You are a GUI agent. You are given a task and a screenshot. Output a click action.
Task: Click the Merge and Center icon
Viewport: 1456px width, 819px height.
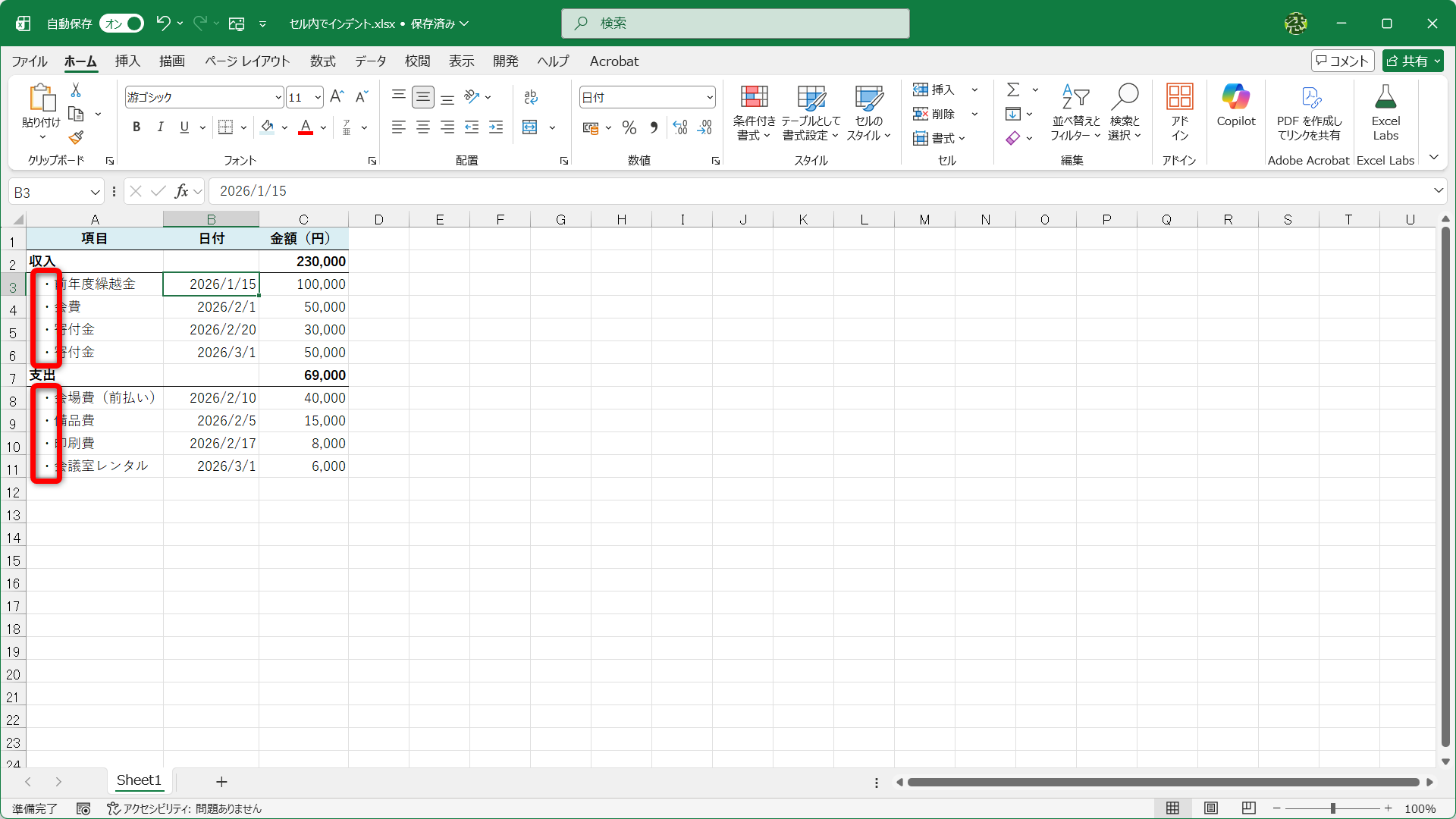(x=530, y=127)
